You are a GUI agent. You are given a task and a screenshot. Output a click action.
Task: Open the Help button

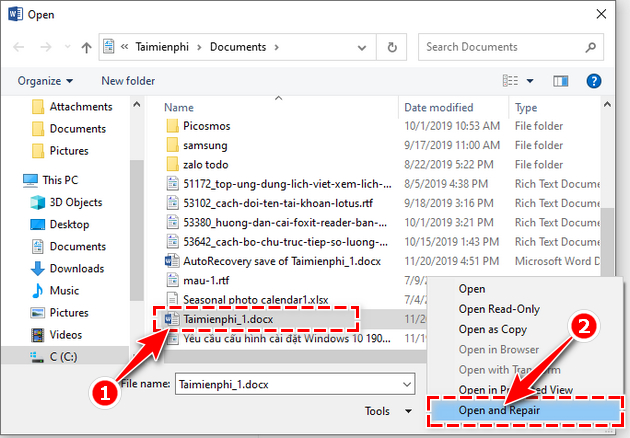coord(593,81)
